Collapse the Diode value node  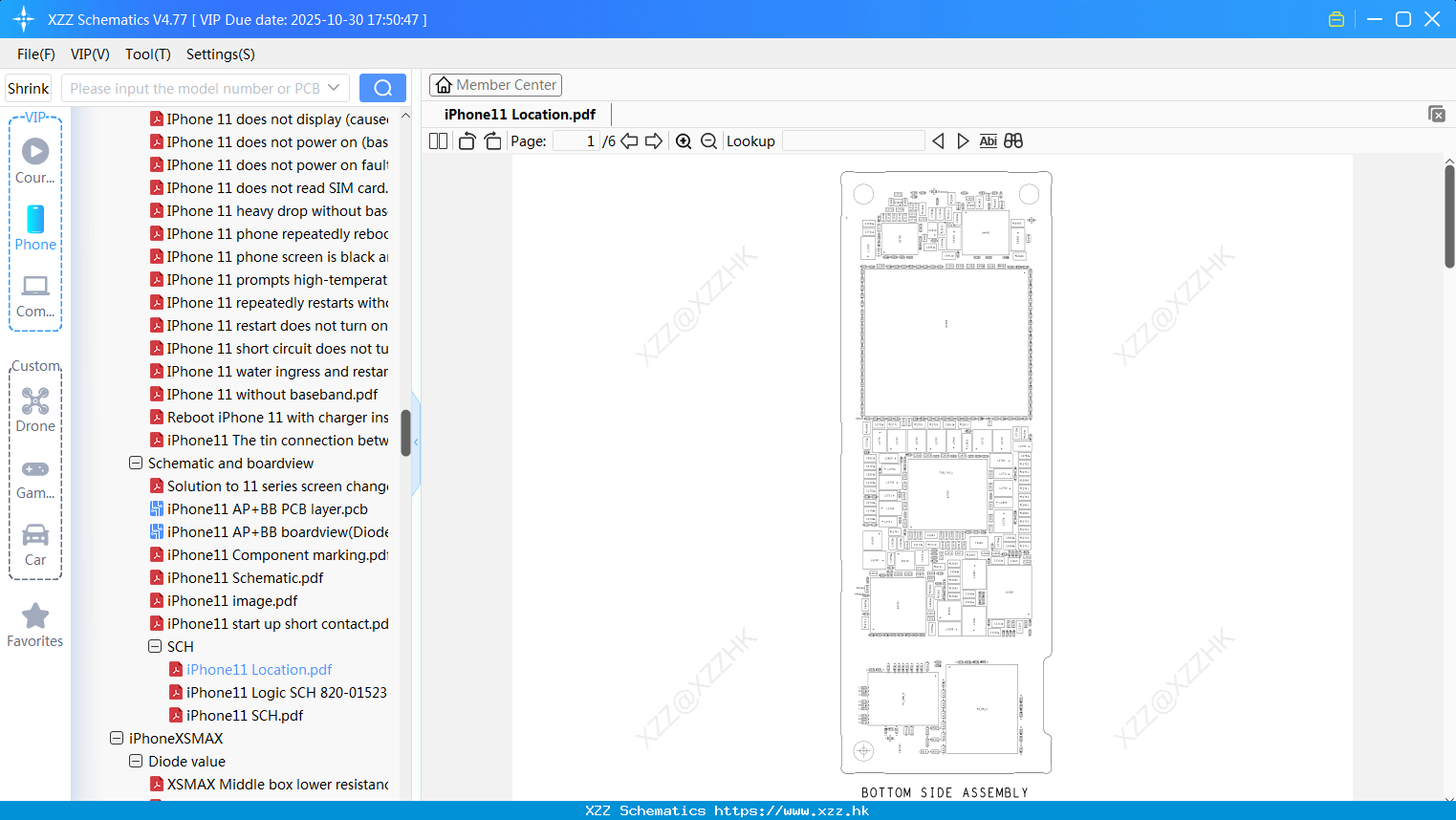136,761
